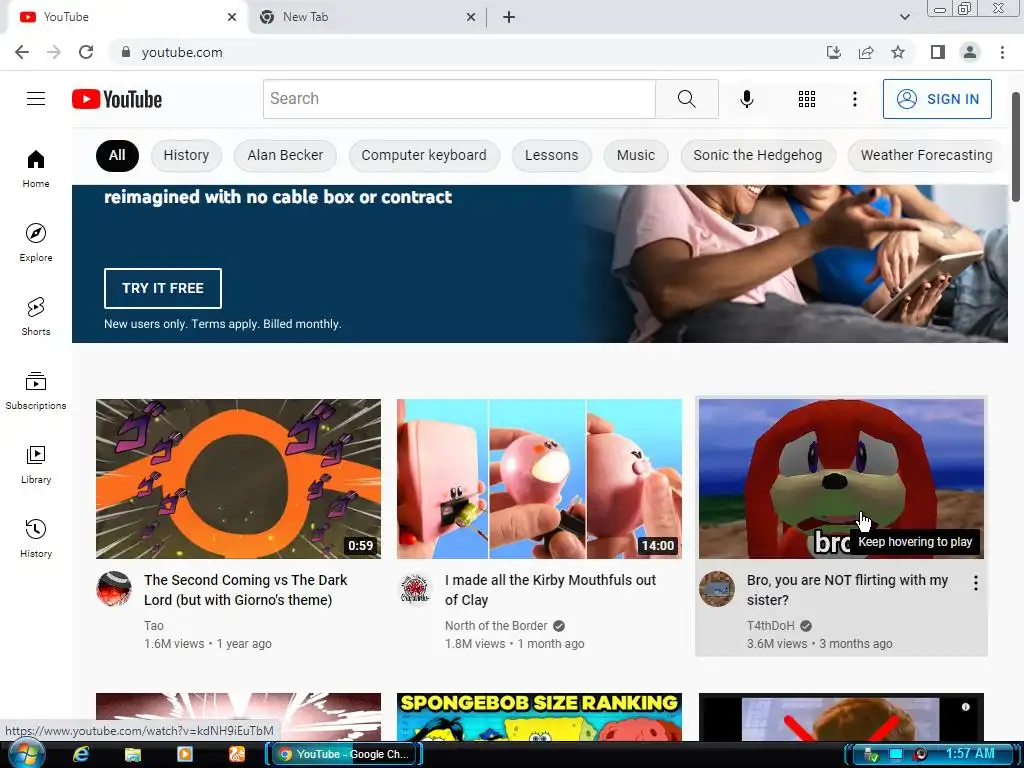Open the Chrome profile avatar
1024x768 pixels.
coord(970,52)
